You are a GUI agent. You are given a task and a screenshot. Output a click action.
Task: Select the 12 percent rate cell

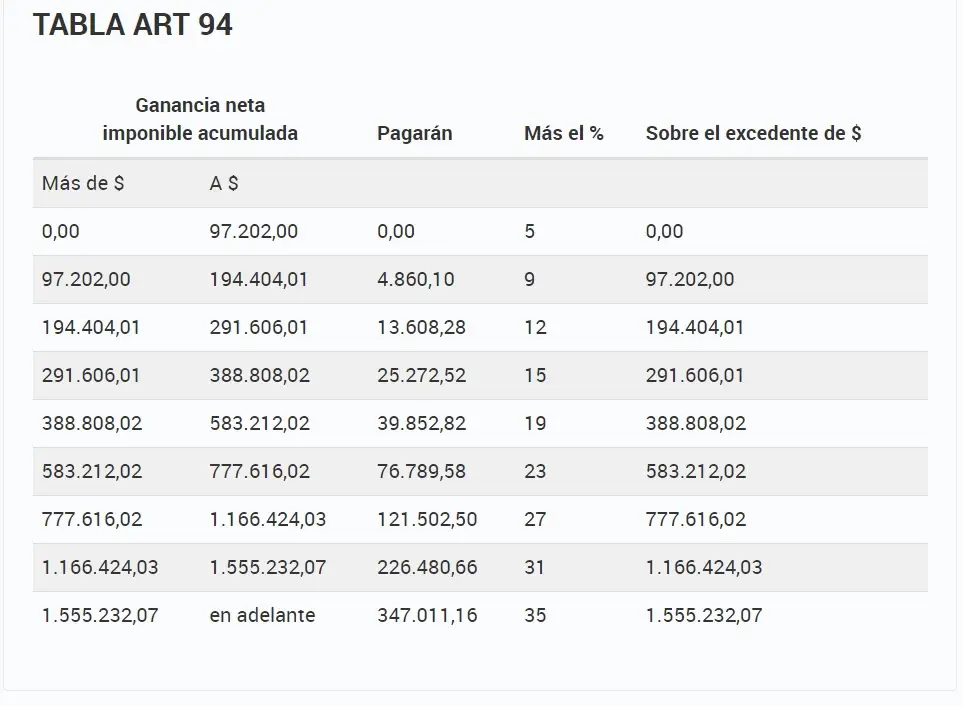pos(535,327)
